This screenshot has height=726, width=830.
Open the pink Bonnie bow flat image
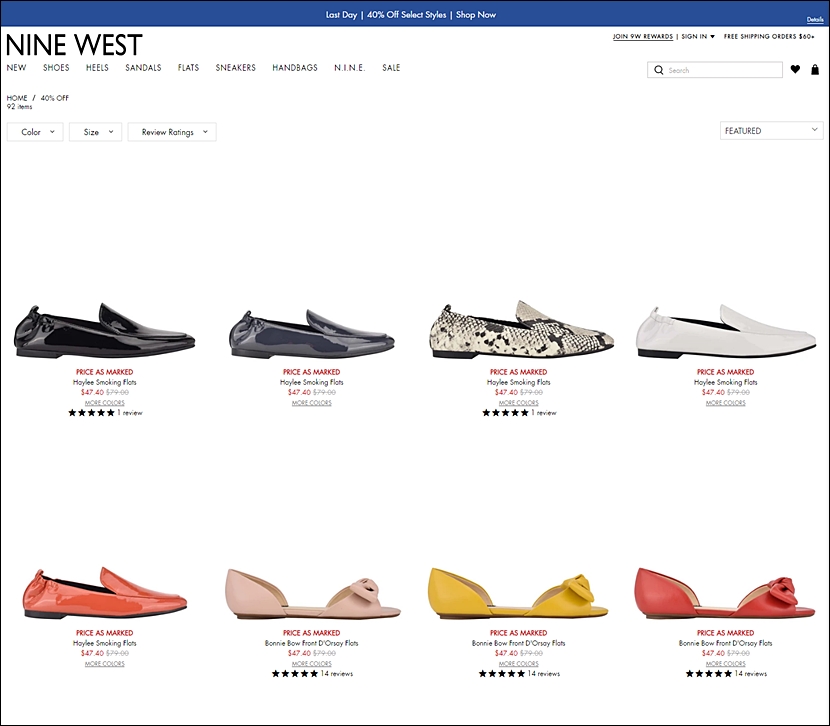pos(312,594)
